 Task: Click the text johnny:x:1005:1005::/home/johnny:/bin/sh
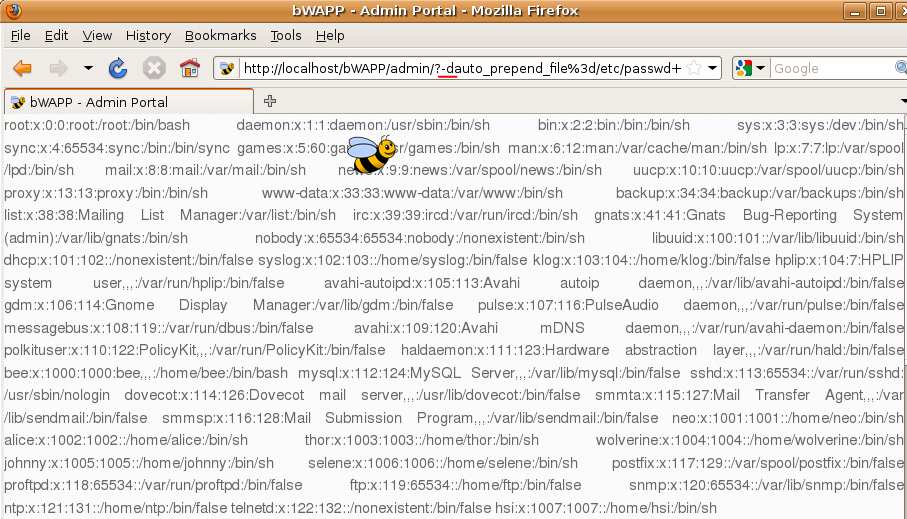(x=139, y=463)
